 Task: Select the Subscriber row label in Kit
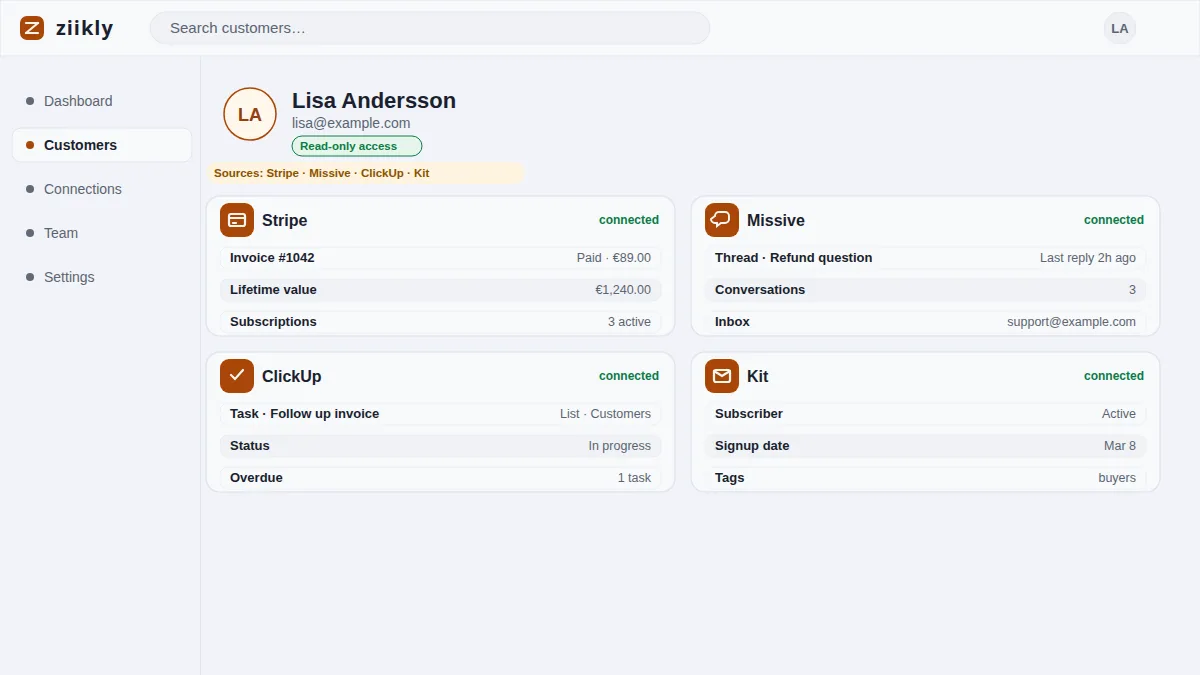pyautogui.click(x=749, y=414)
